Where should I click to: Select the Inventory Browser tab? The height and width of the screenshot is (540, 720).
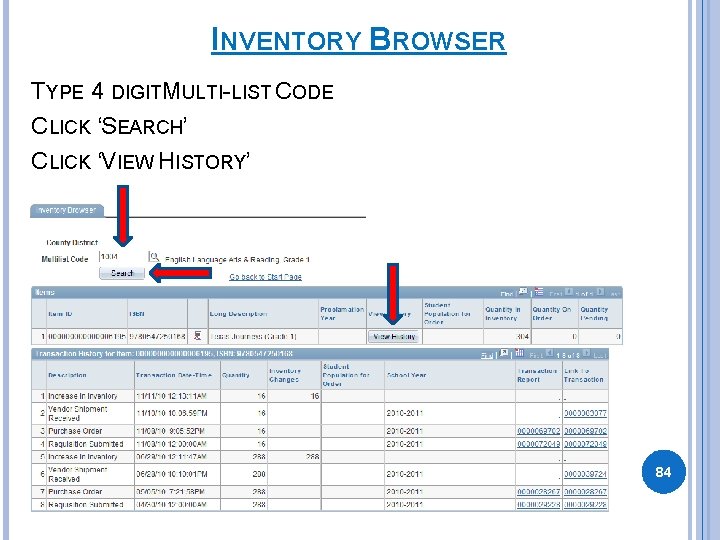click(67, 210)
